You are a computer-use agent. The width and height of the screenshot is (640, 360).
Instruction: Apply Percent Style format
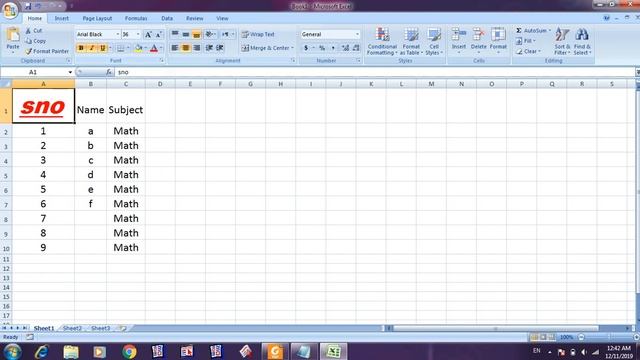click(322, 48)
